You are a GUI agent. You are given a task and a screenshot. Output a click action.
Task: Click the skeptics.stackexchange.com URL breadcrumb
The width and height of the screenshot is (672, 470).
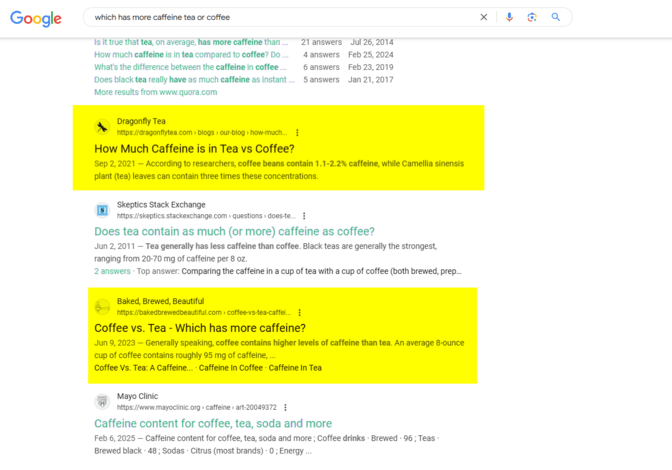pos(206,216)
